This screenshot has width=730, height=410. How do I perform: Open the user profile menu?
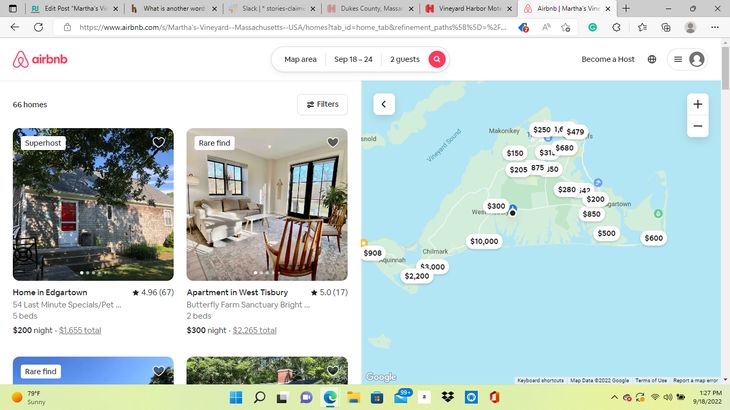(688, 59)
